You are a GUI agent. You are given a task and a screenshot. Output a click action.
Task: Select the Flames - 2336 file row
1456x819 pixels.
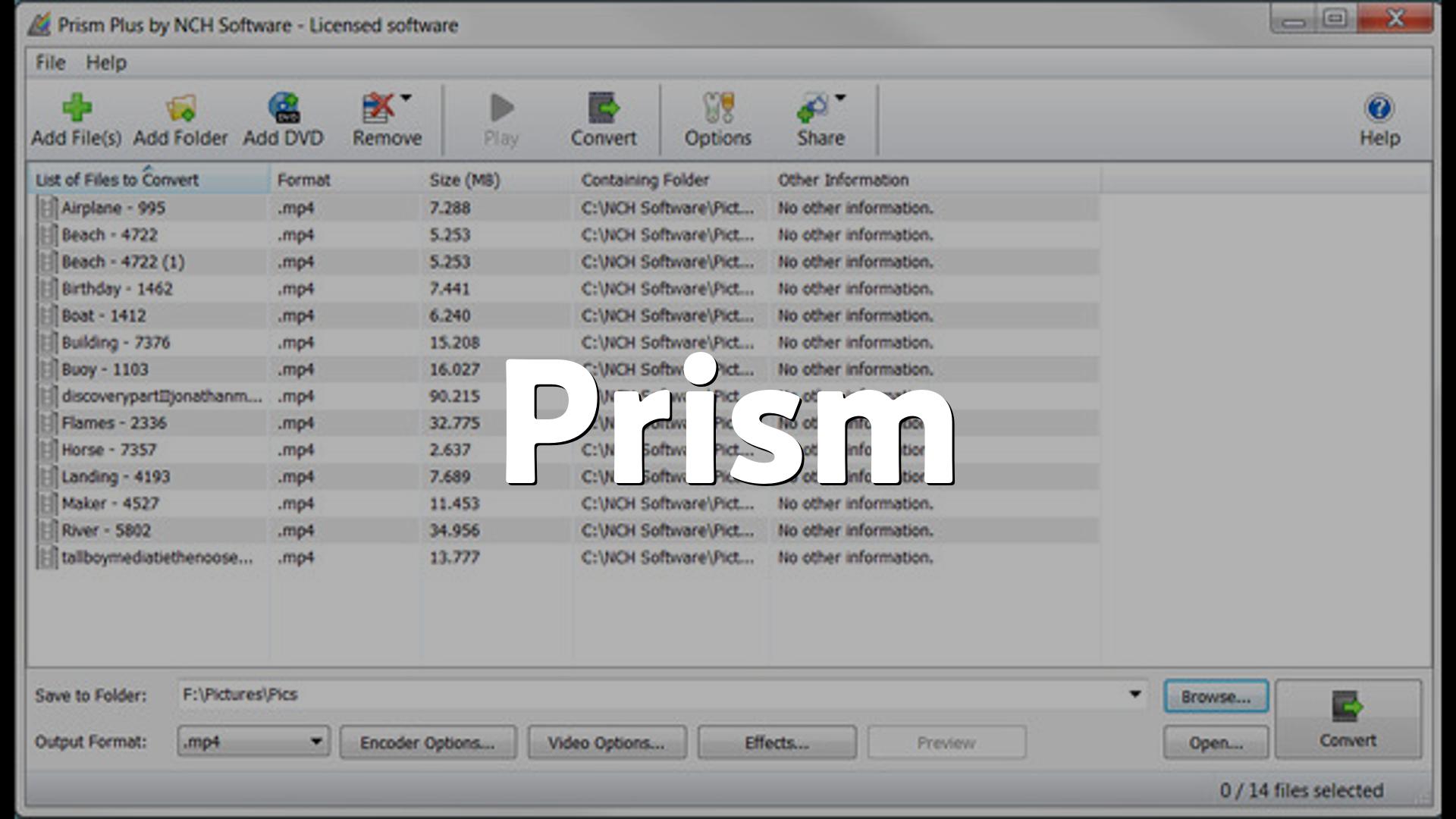pyautogui.click(x=564, y=423)
